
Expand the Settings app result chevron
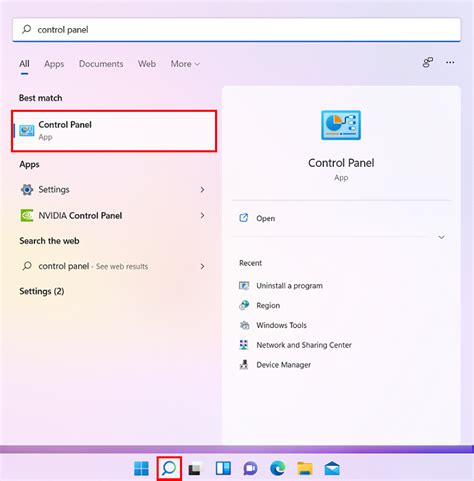point(202,190)
